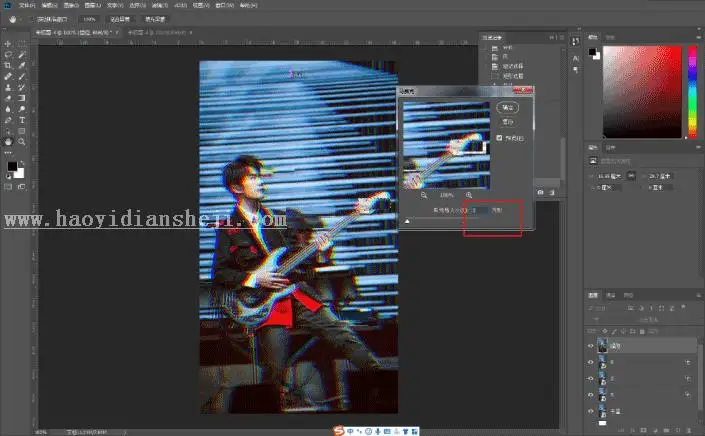Image resolution: width=705 pixels, height=436 pixels.
Task: Select the Healing Brush tool
Action: click(8, 76)
